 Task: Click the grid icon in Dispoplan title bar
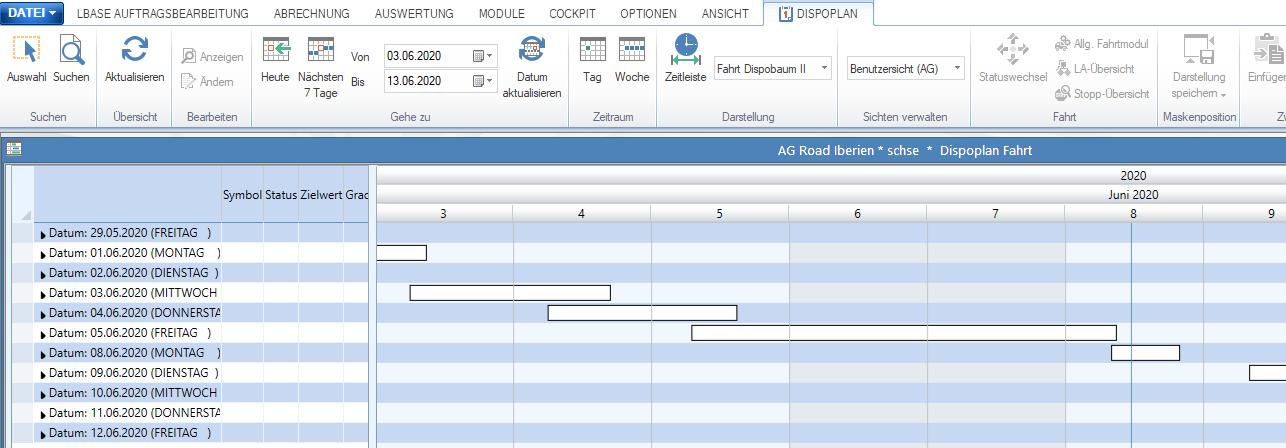14,149
